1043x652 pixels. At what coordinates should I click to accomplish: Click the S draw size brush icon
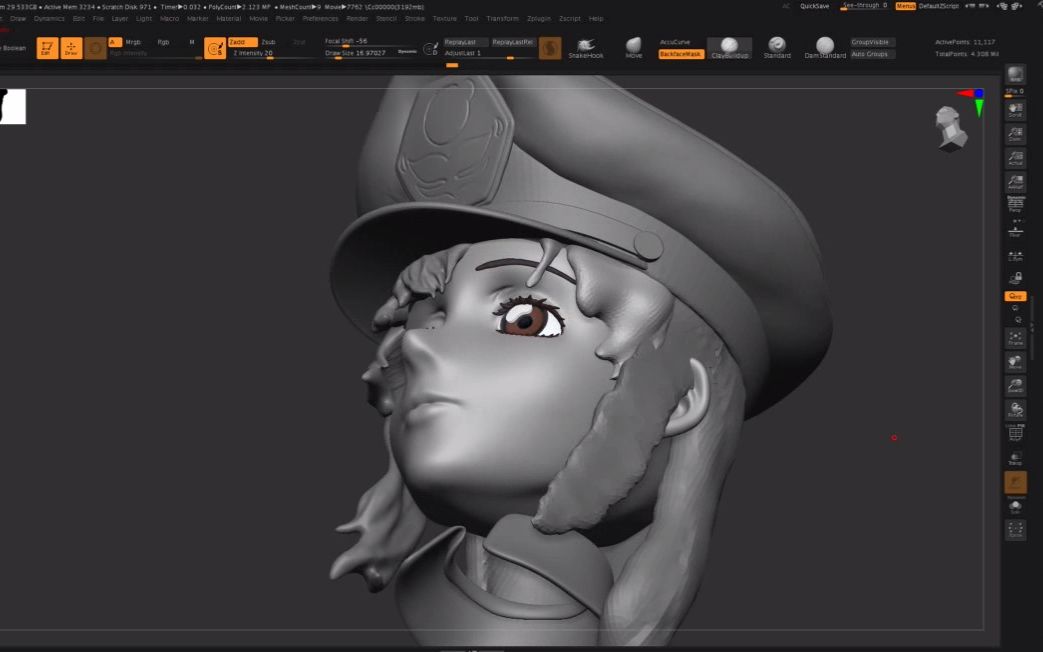coord(215,48)
